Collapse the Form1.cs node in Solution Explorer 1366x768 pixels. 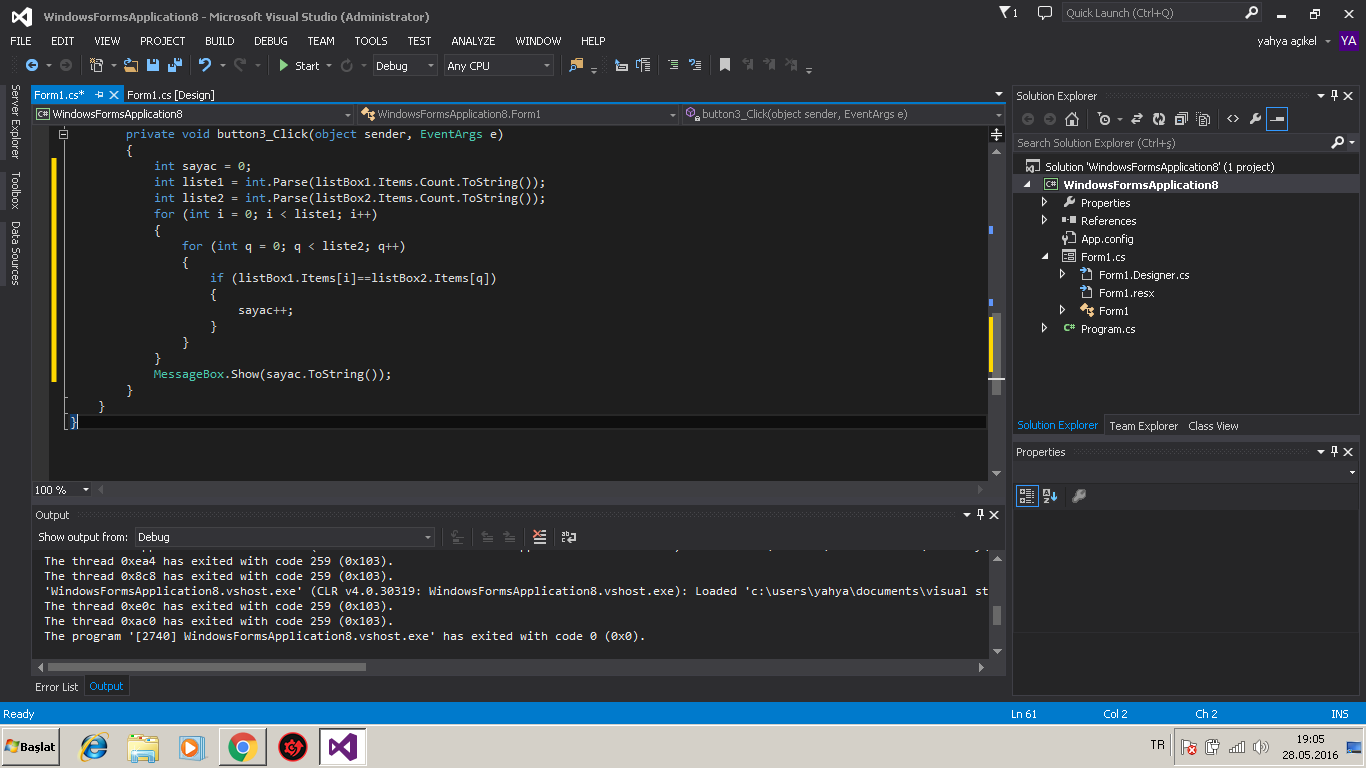pos(1045,257)
